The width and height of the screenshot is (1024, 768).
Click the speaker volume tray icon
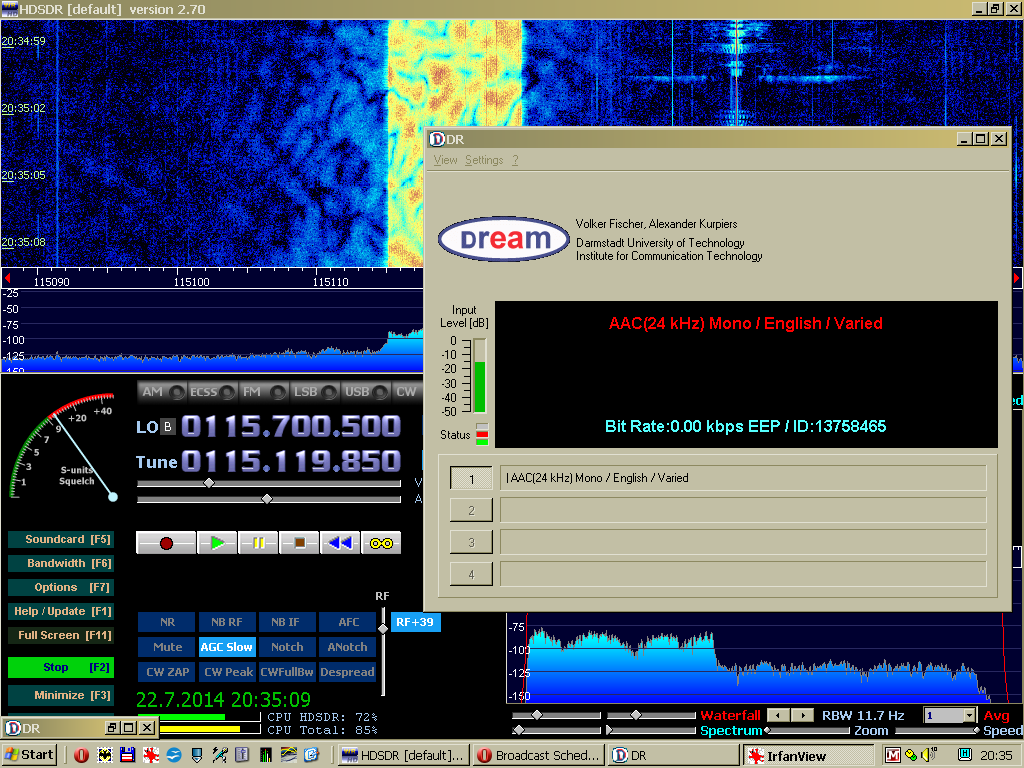(929, 755)
